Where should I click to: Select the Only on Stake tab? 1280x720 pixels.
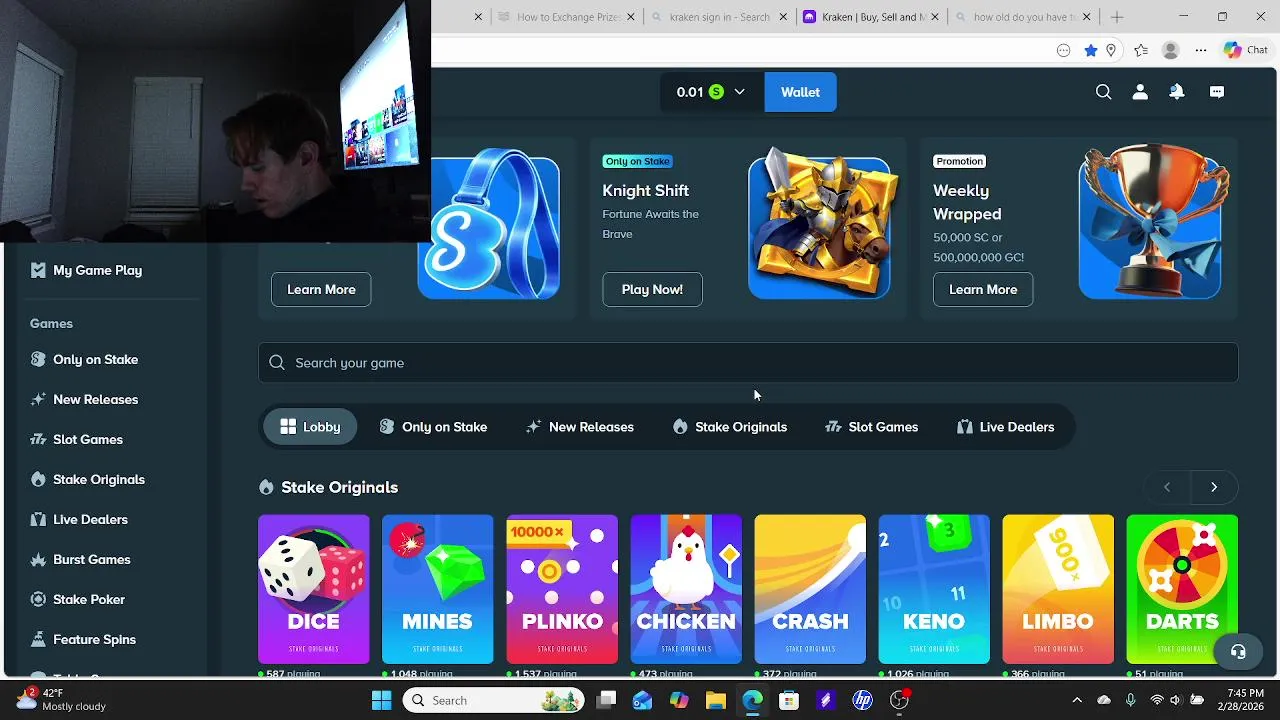(x=433, y=427)
